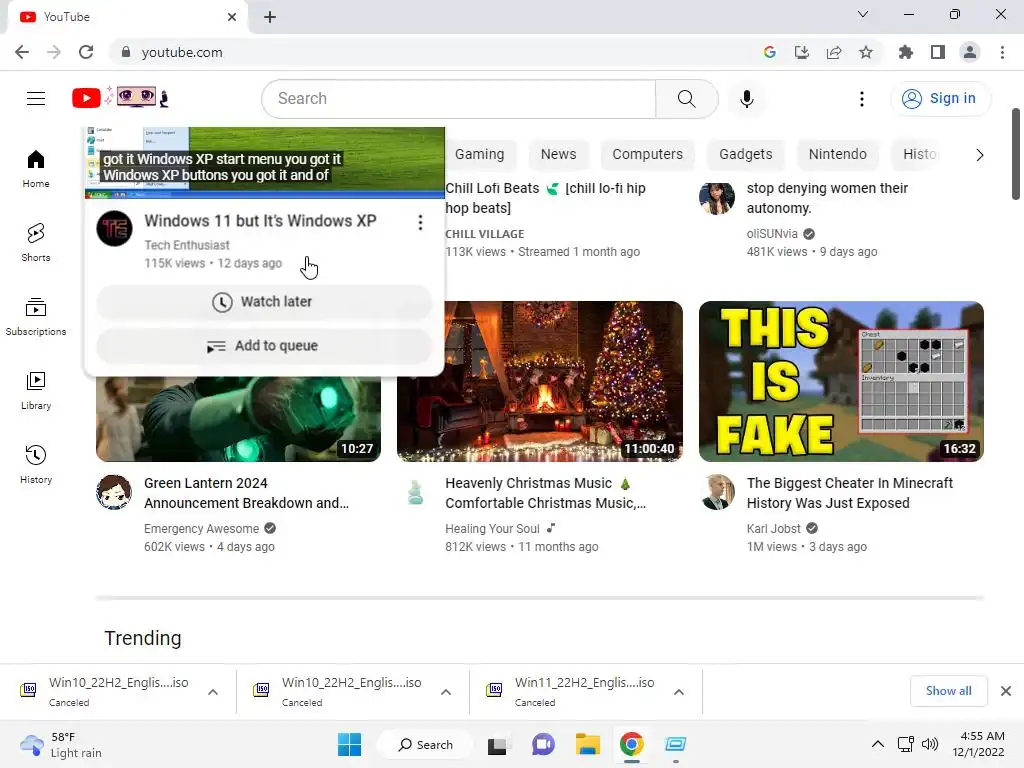
Task: Open Task View from the taskbar
Action: [498, 744]
